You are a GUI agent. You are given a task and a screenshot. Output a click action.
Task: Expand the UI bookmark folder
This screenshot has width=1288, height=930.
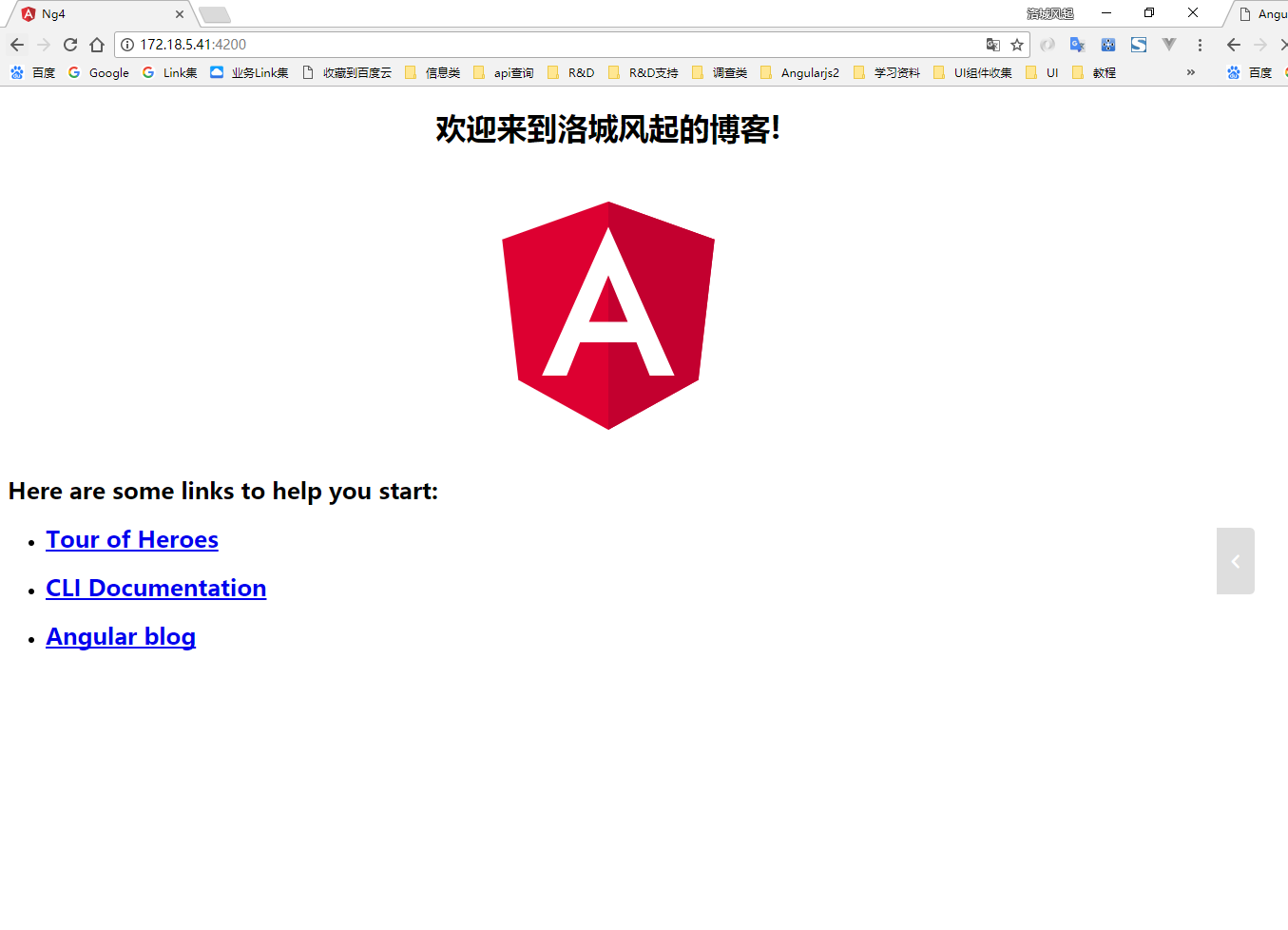click(1043, 72)
